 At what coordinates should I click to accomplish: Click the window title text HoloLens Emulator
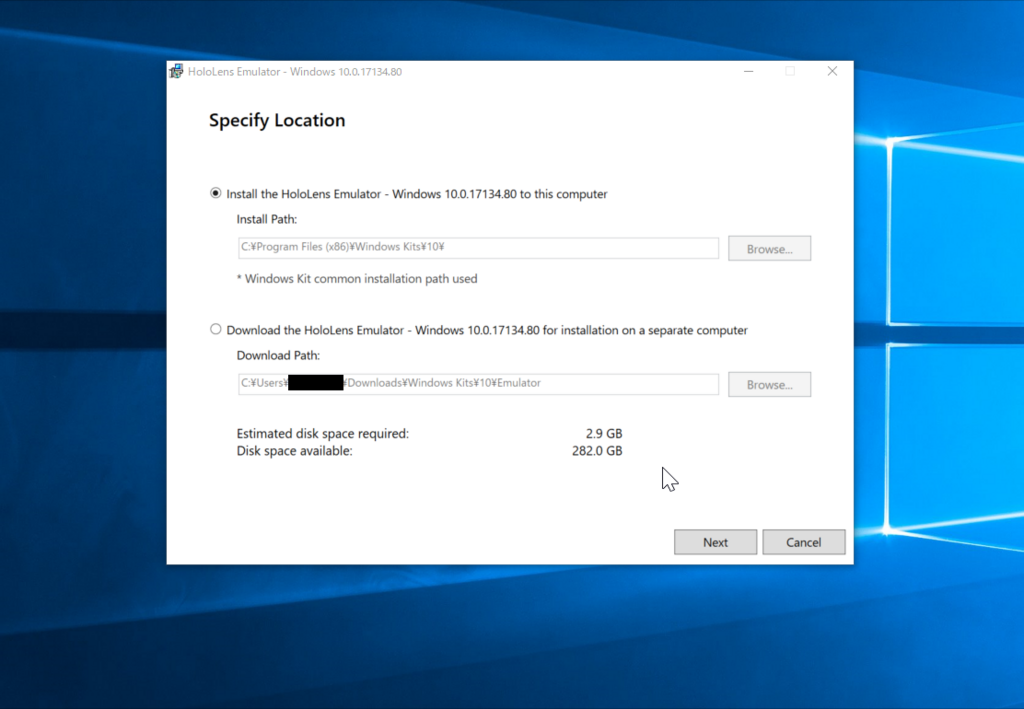[295, 72]
